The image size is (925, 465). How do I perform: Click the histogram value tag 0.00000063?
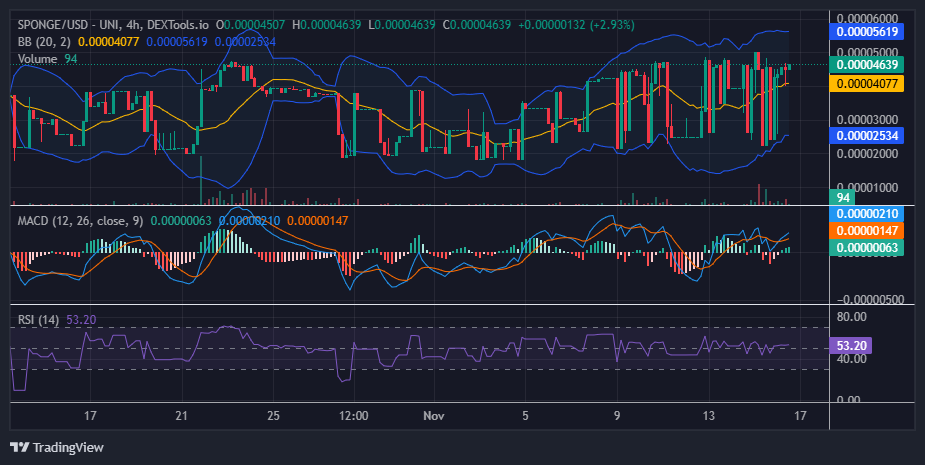[867, 248]
